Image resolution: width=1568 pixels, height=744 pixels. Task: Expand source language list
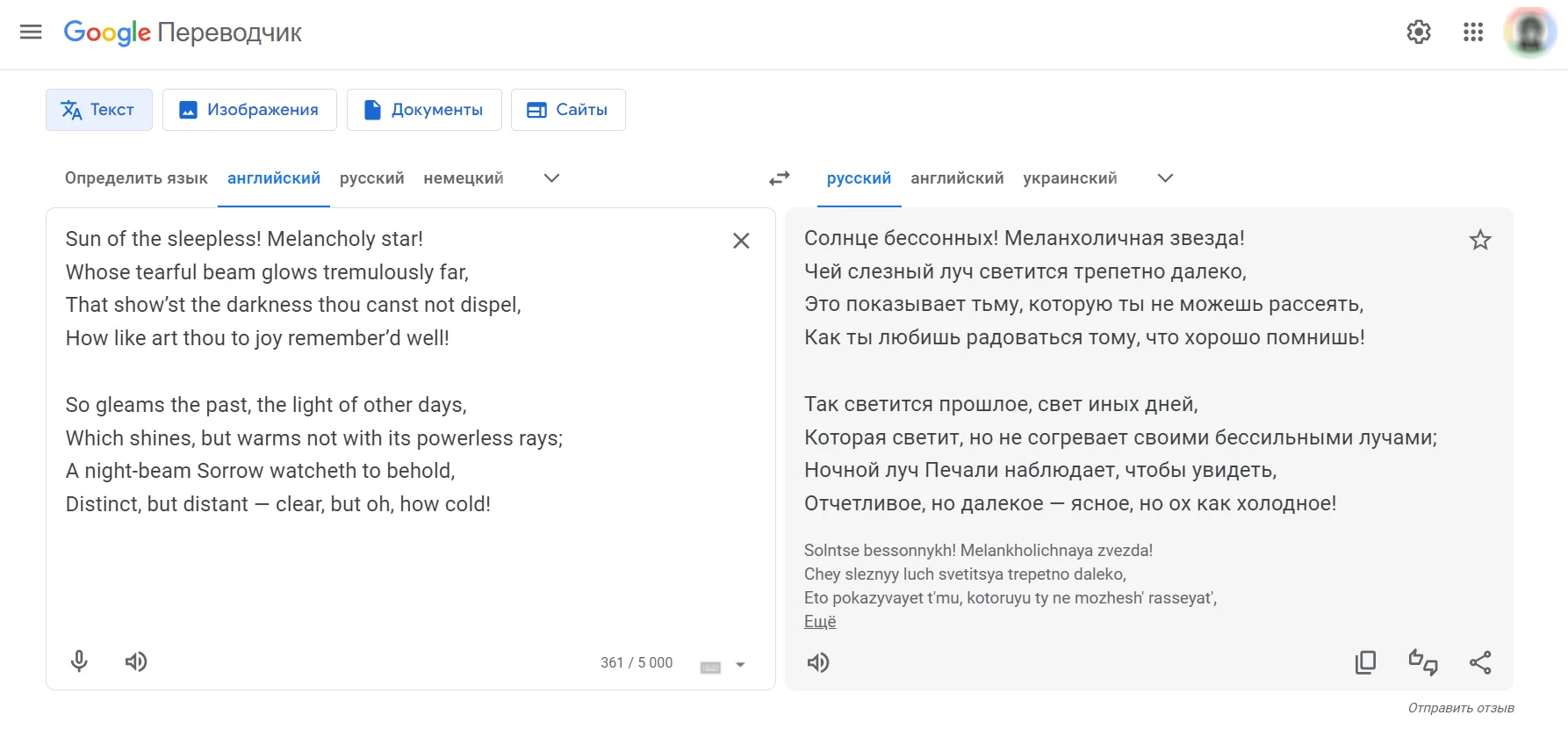coord(551,178)
